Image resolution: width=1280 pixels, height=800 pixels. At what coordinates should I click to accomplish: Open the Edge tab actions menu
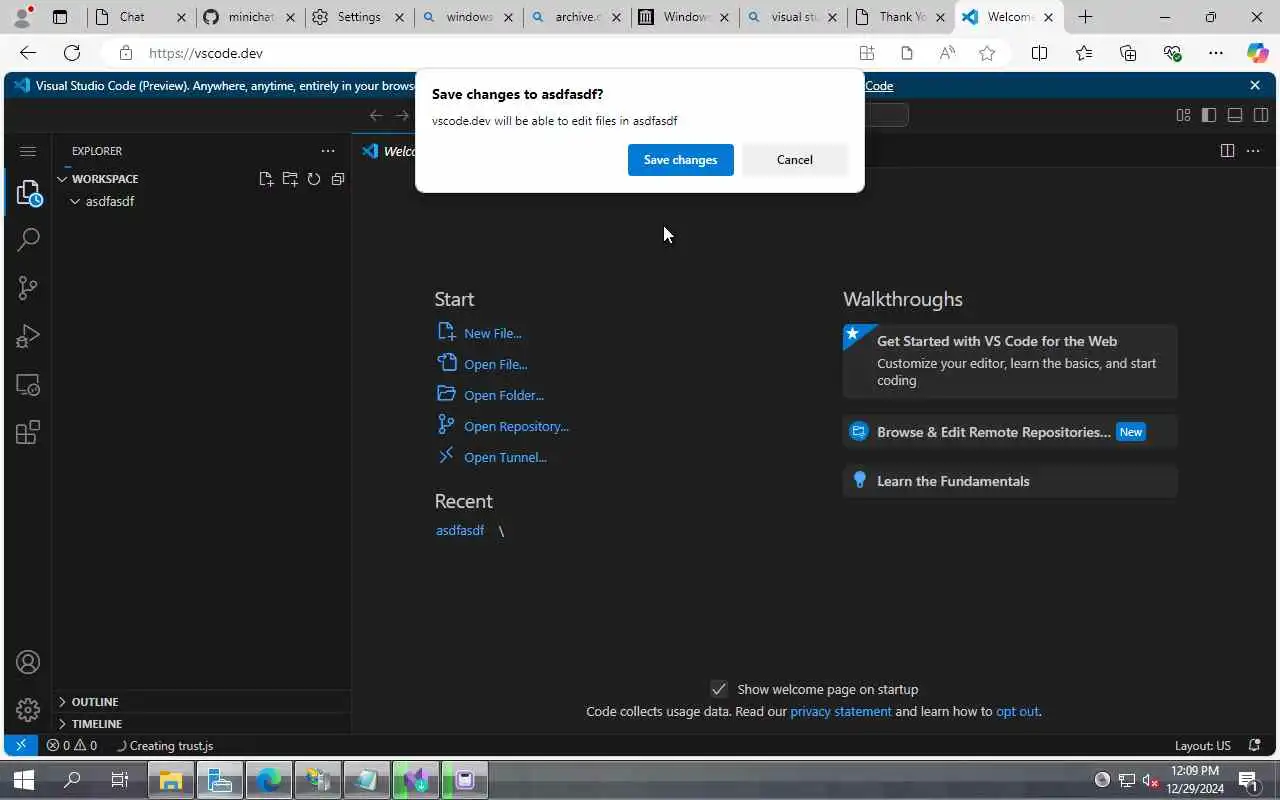click(60, 17)
